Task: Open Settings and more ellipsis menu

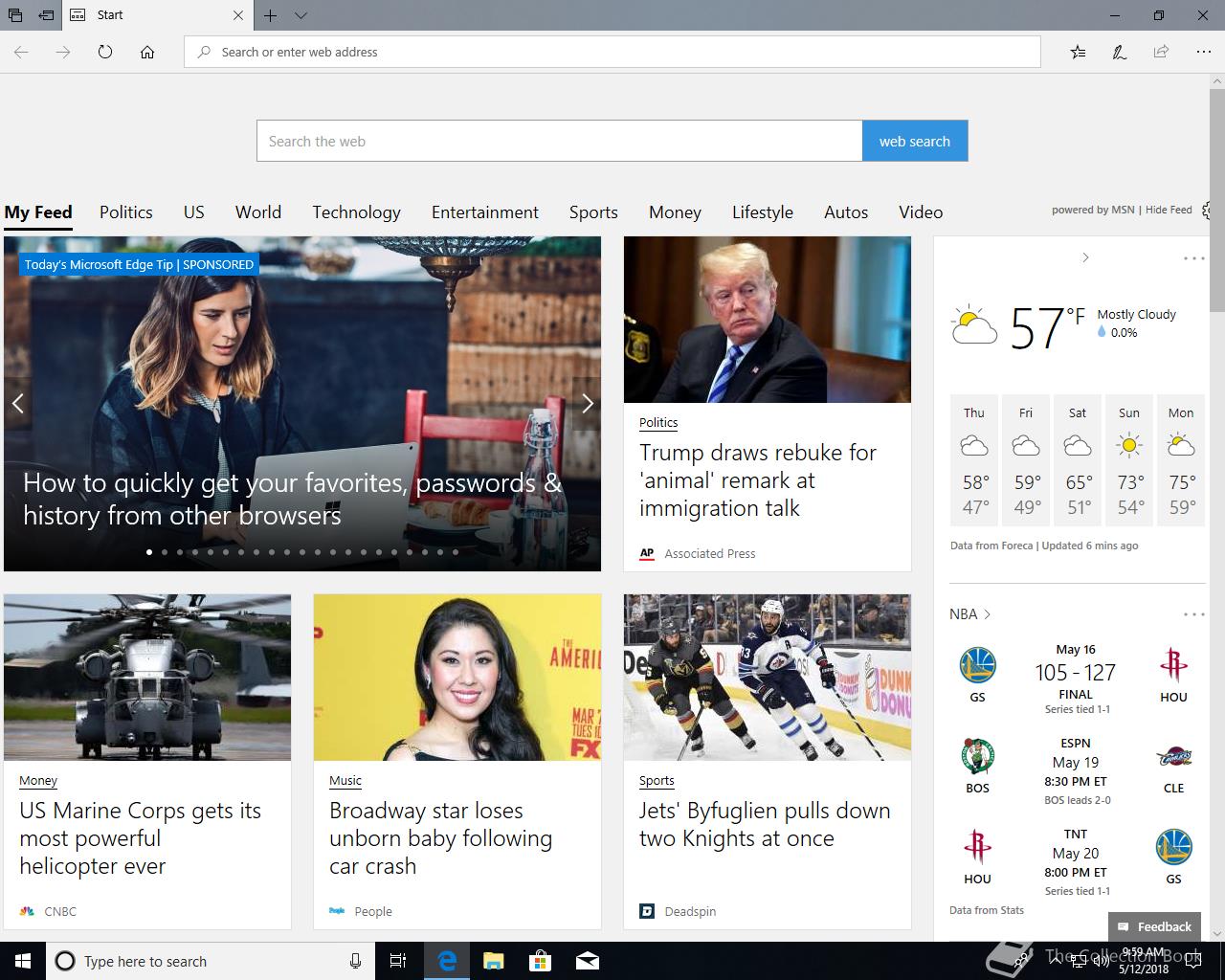Action: click(1203, 52)
